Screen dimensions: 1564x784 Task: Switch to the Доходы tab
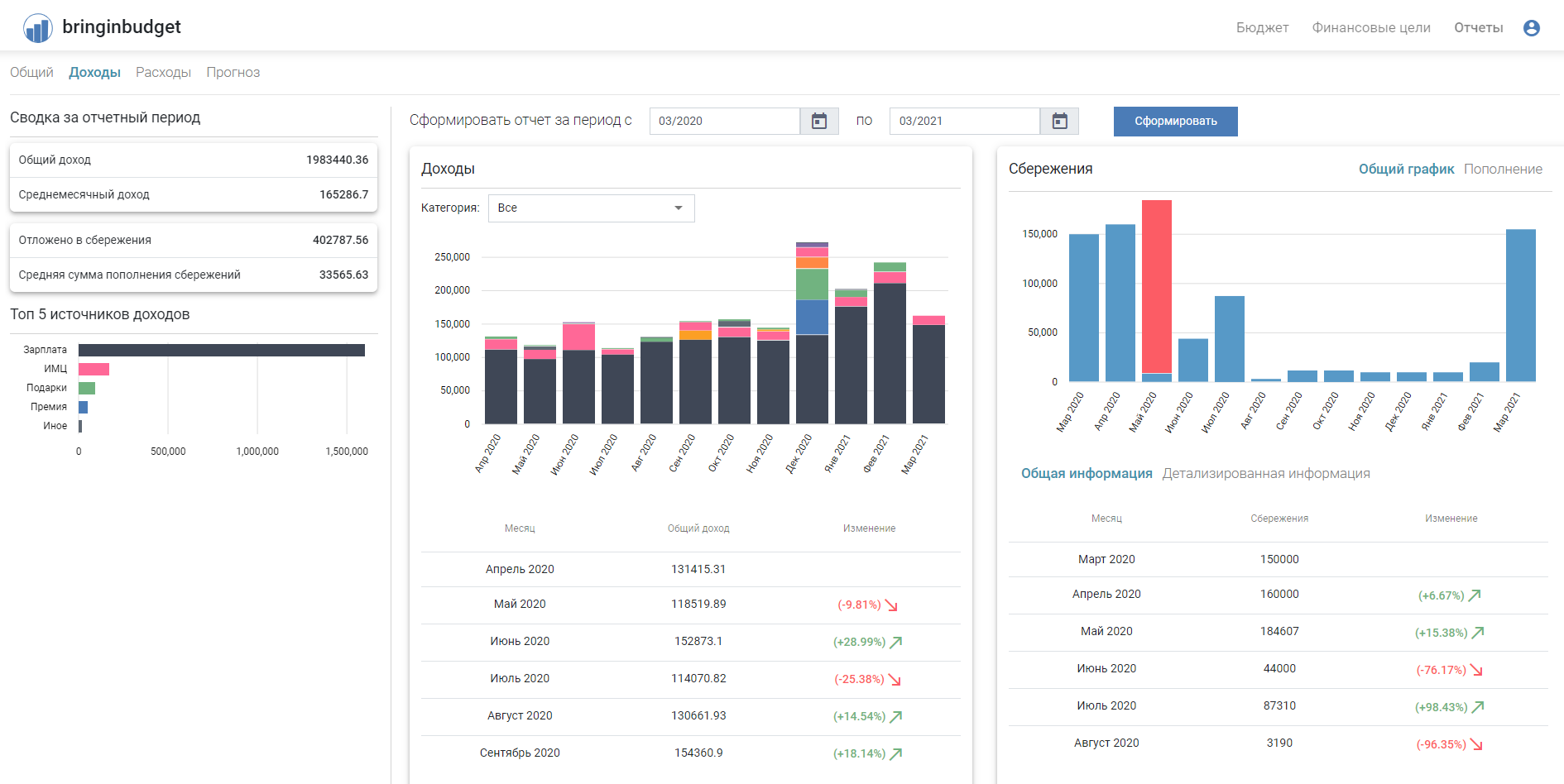pos(94,73)
